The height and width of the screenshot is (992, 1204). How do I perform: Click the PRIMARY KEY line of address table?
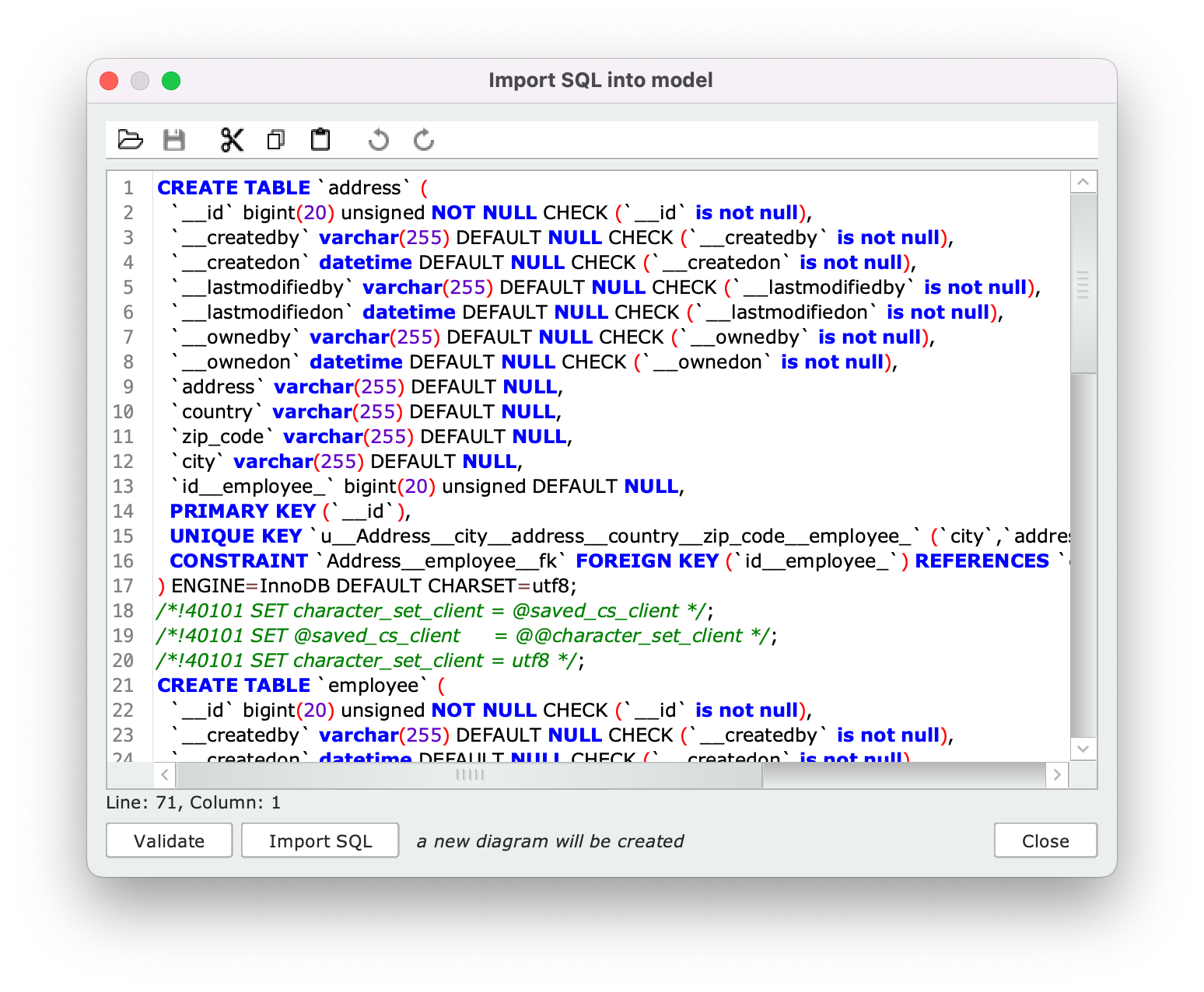pyautogui.click(x=290, y=512)
